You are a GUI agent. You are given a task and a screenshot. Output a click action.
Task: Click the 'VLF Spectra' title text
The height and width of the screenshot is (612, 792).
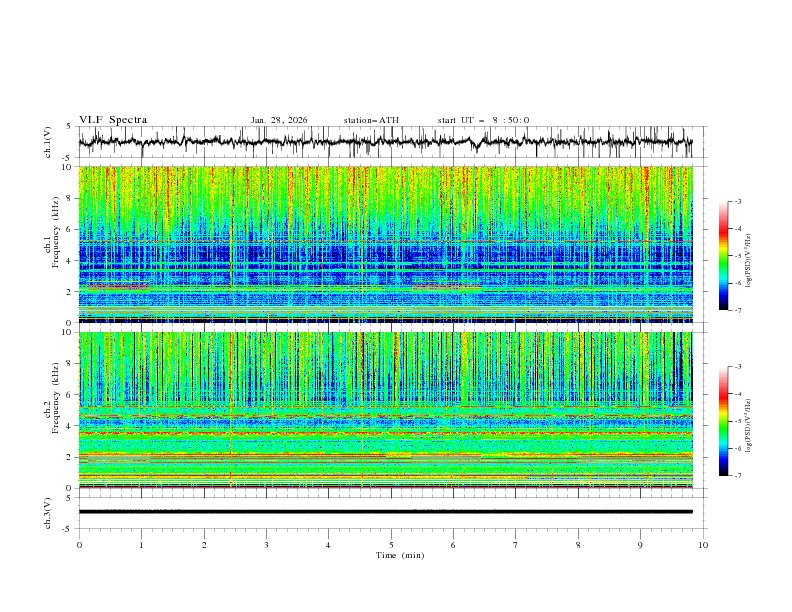[113, 120]
